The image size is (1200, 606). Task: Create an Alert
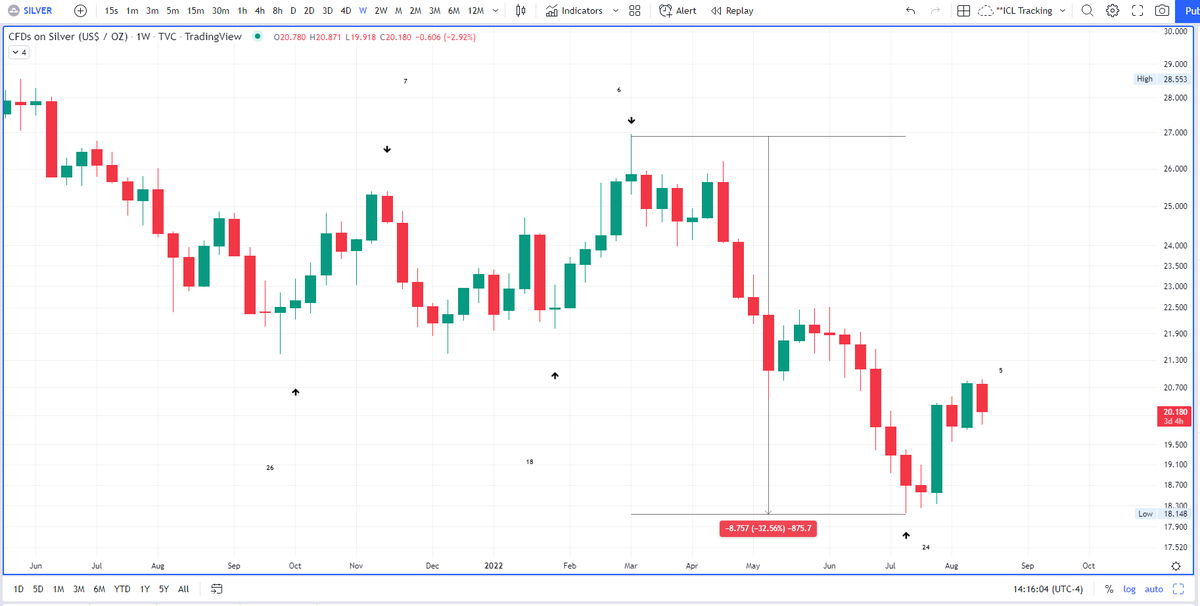[x=678, y=10]
